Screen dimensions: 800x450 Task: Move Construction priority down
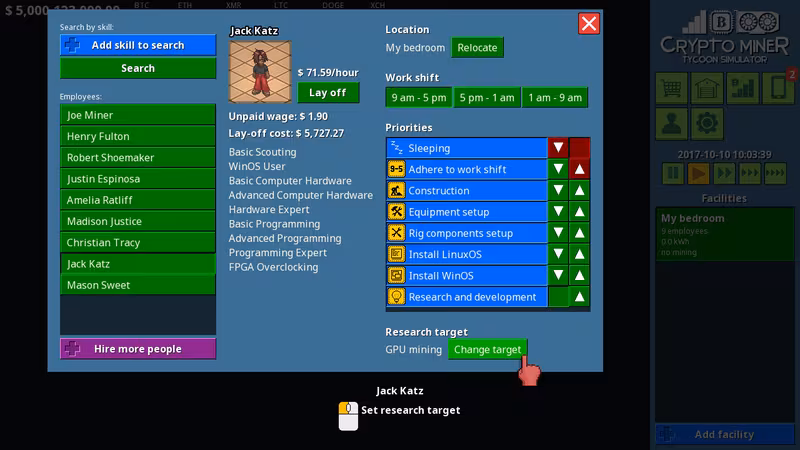coord(558,190)
